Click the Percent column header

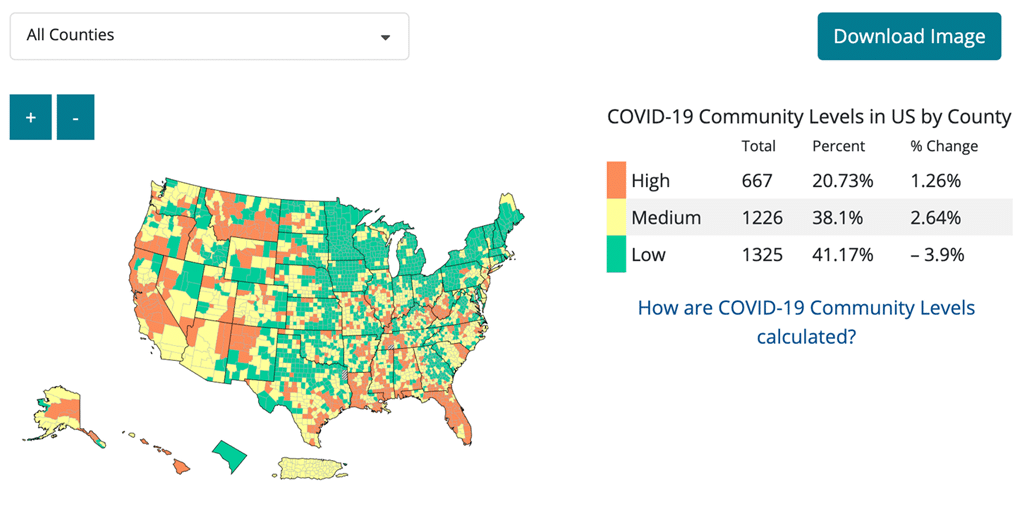[x=838, y=146]
